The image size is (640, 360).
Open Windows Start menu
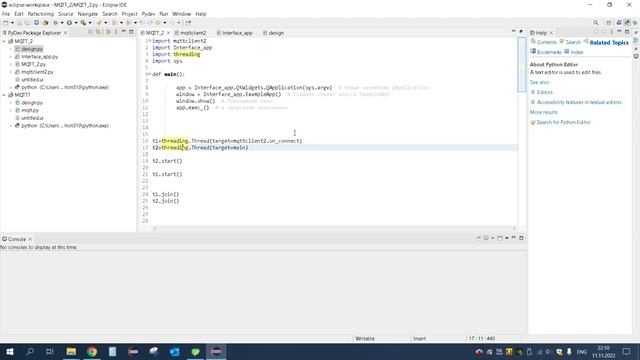click(10, 351)
